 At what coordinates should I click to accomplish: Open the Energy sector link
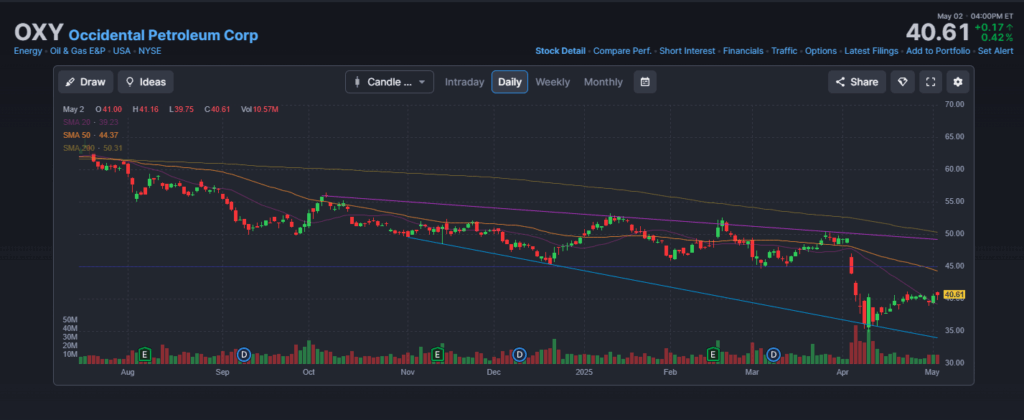[28, 51]
